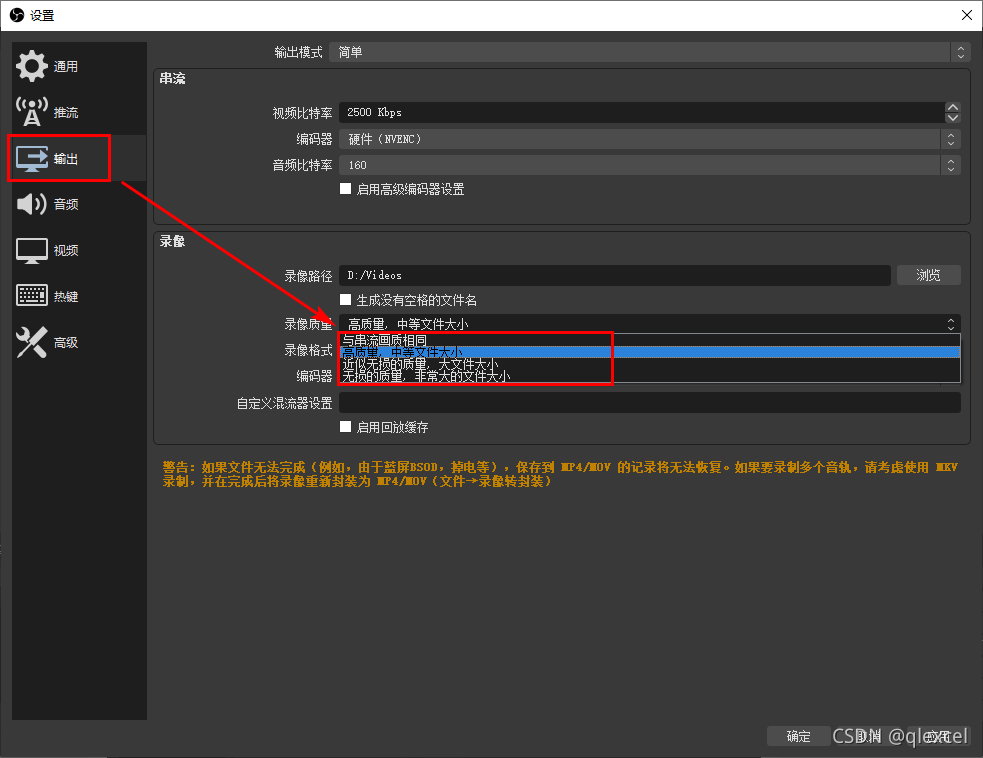The height and width of the screenshot is (758, 983).
Task: Enable 启用回放缓存 checkbox
Action: [345, 427]
